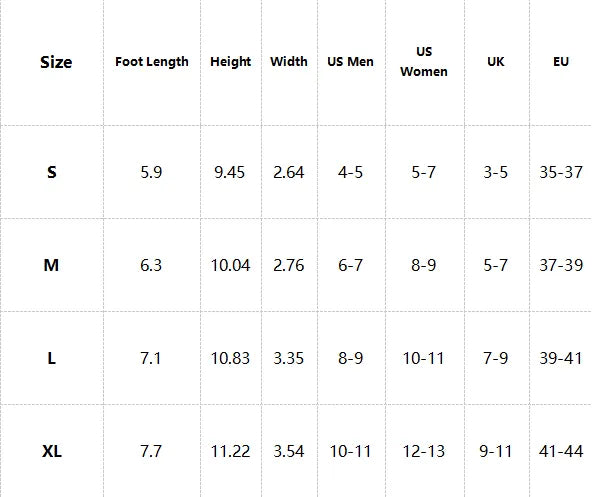Select the 3.35 width cell

pyautogui.click(x=289, y=358)
